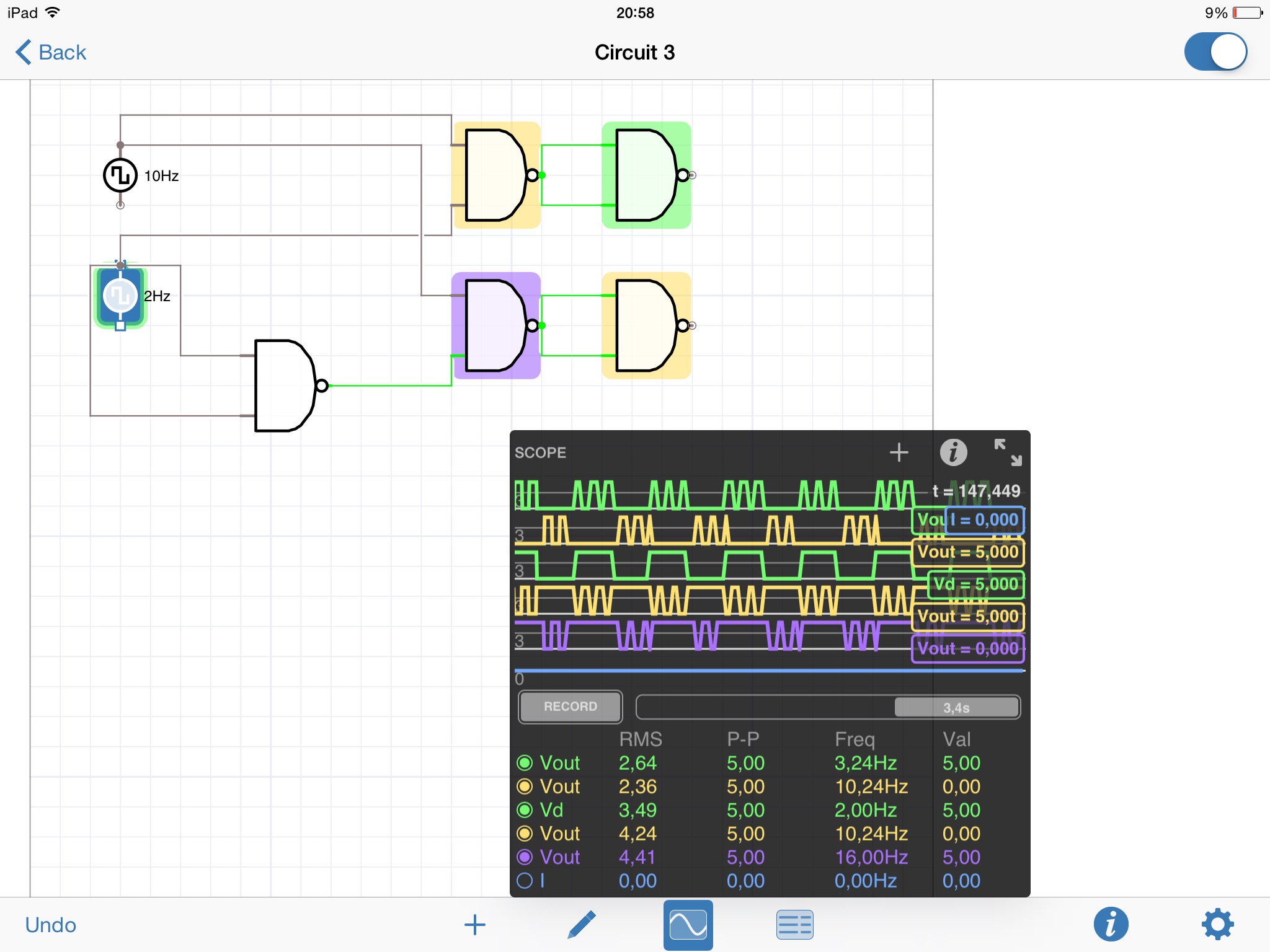
Task: Open the bottom toolbar info icon
Action: click(x=1111, y=925)
